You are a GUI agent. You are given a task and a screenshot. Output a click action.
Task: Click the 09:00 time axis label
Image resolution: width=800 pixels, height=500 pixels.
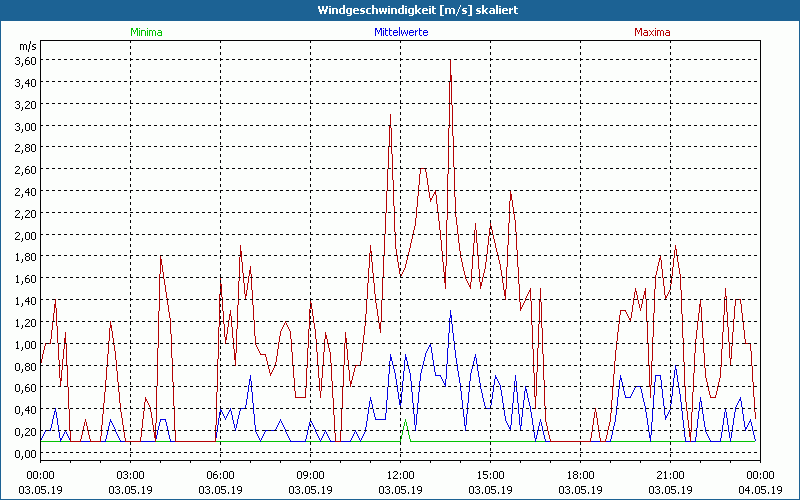click(310, 475)
